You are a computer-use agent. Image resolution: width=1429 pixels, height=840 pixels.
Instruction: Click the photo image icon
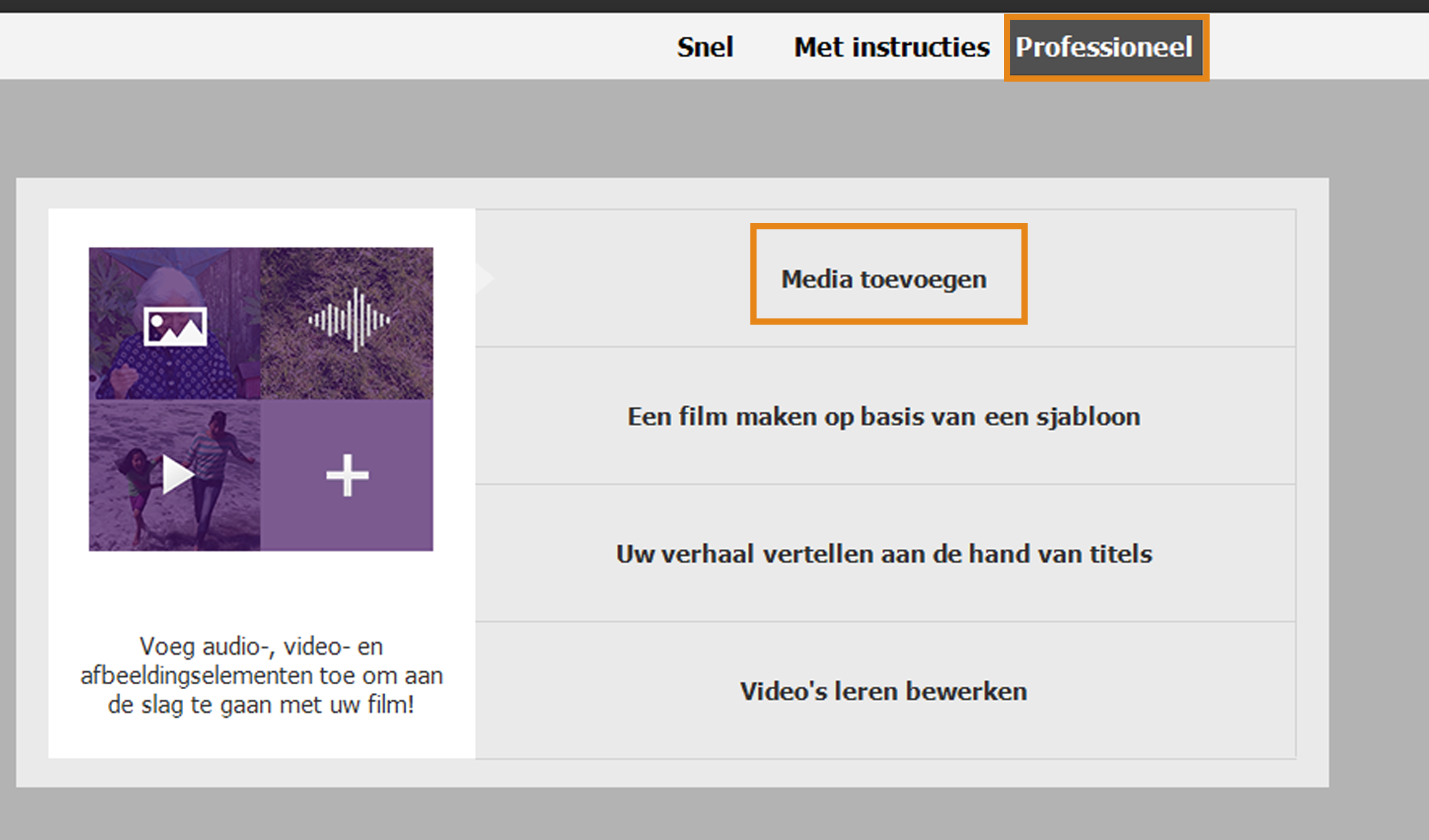[x=175, y=326]
